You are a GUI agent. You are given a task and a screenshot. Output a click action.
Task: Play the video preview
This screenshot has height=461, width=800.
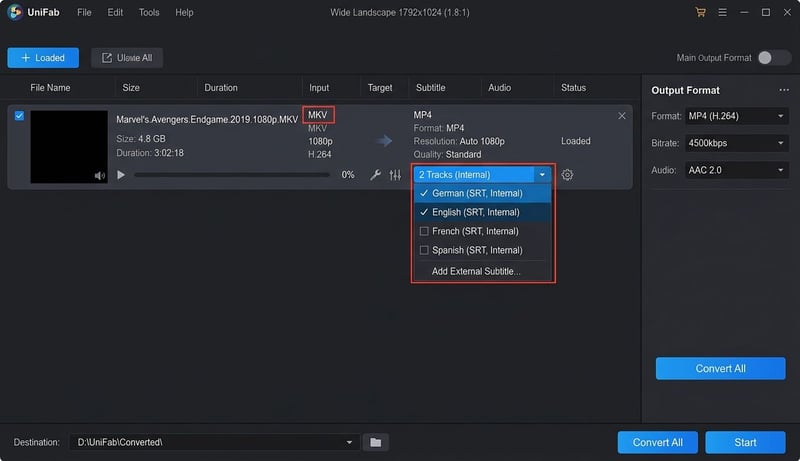coord(121,174)
